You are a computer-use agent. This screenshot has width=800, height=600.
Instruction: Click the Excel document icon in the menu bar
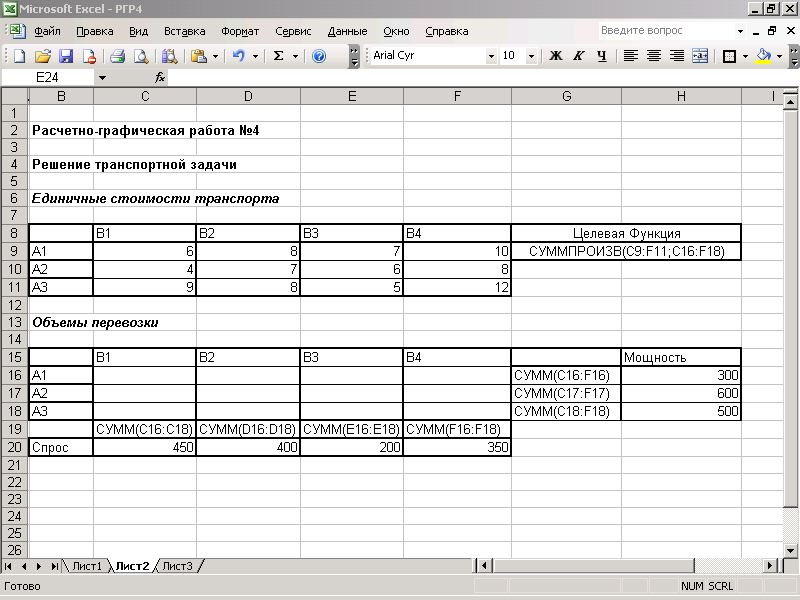(x=17, y=31)
